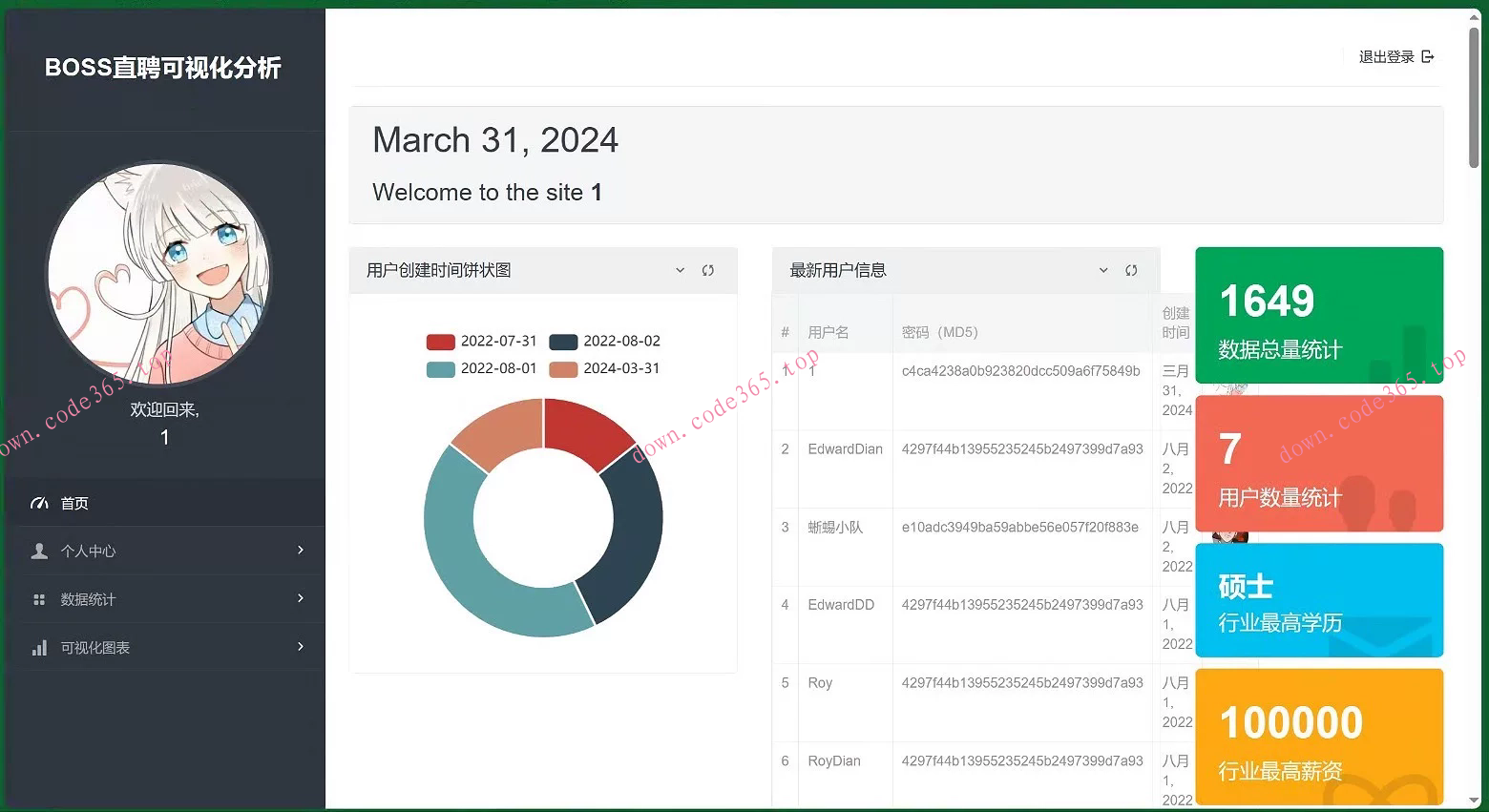Click the 用户名 column header

point(828,332)
